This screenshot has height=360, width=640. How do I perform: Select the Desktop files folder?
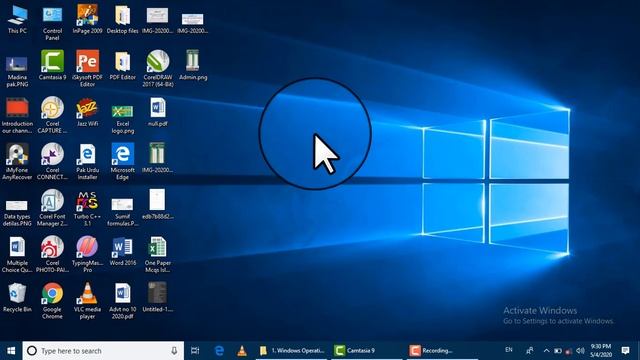[122, 19]
